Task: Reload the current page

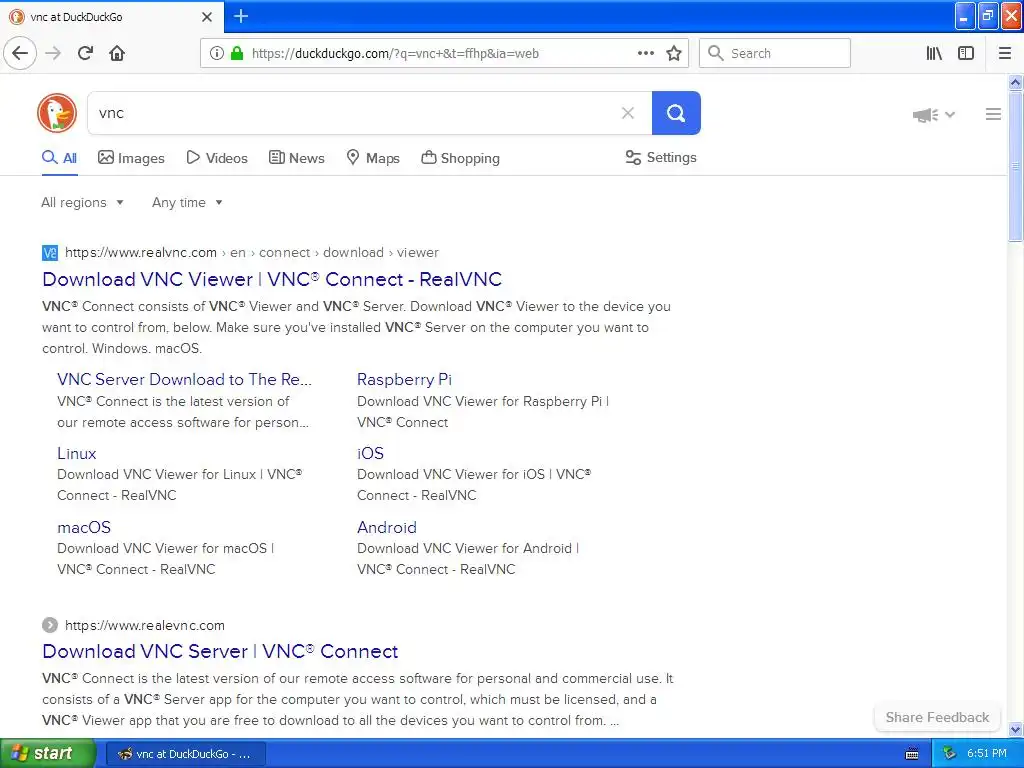Action: click(x=85, y=53)
